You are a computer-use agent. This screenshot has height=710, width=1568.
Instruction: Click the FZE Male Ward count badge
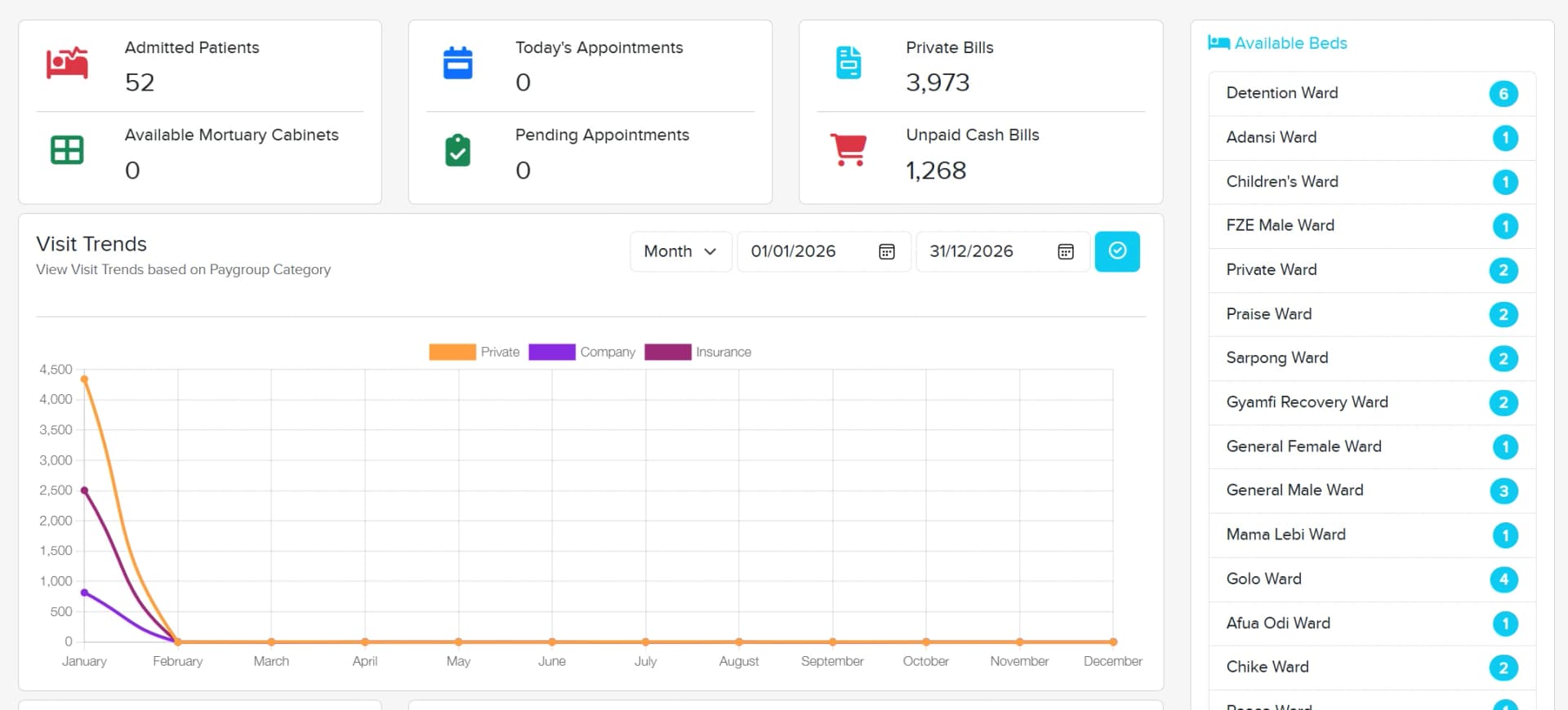point(1505,226)
